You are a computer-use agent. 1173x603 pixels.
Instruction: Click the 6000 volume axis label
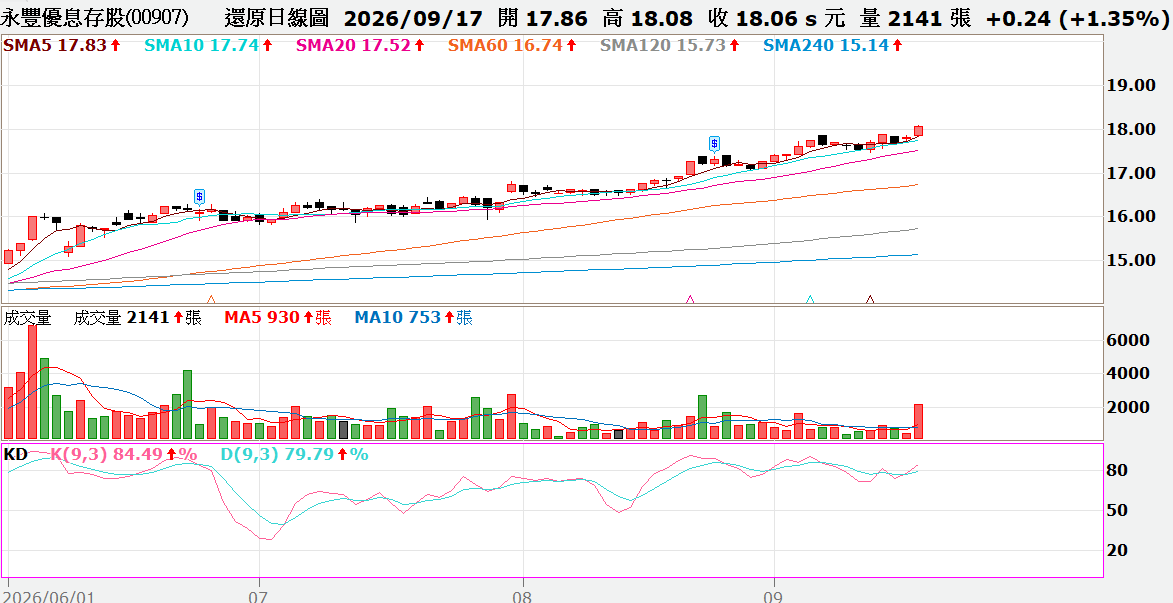tap(1127, 340)
